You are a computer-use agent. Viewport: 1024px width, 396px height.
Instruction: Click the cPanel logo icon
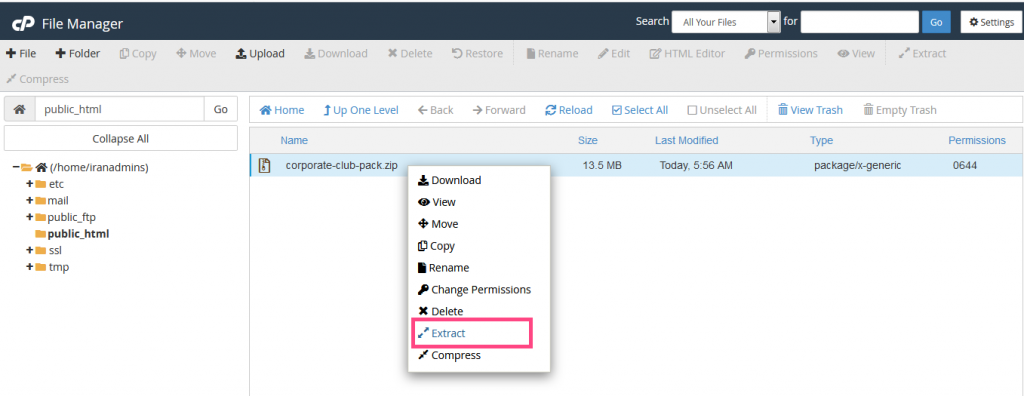(24, 24)
